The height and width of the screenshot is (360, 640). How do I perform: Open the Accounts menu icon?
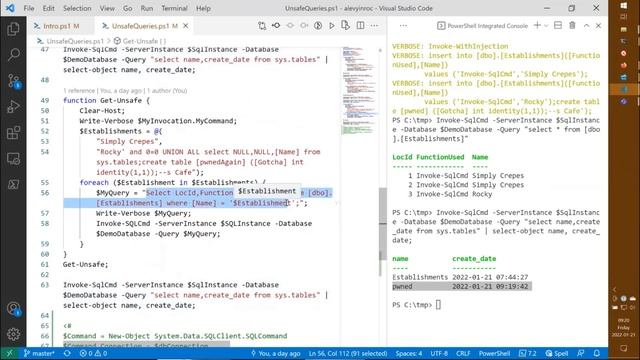click(x=13, y=309)
